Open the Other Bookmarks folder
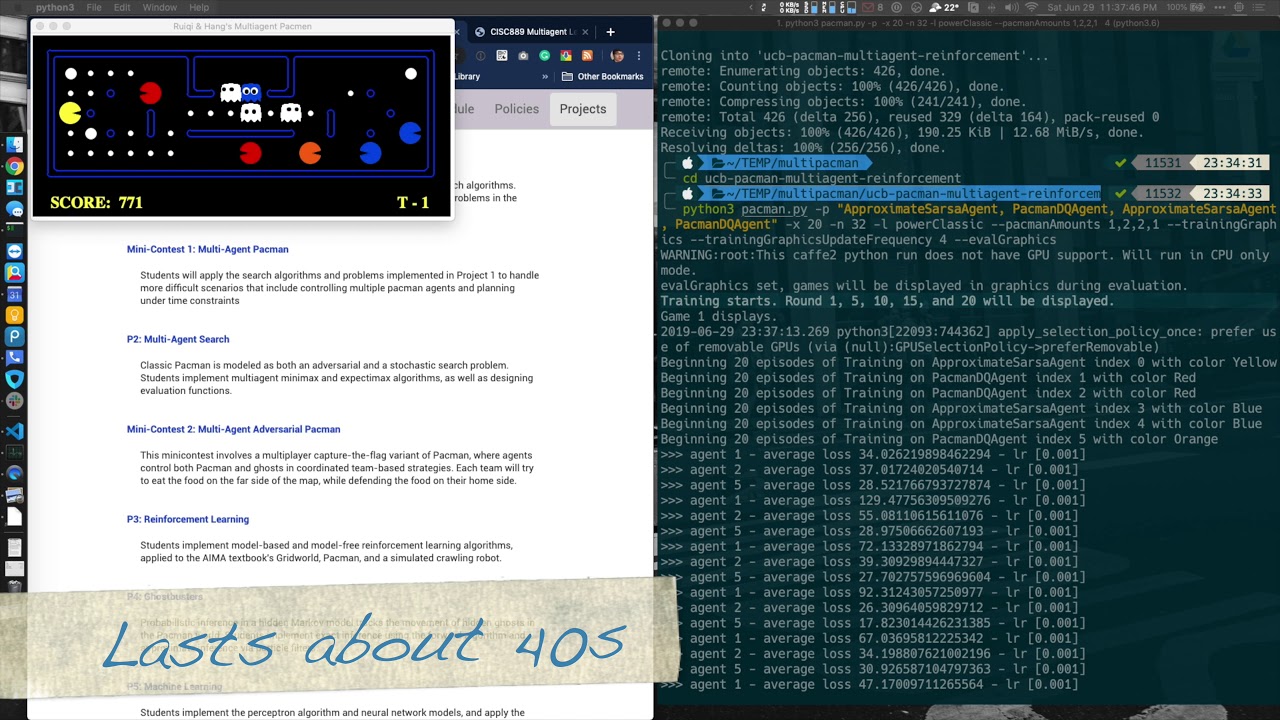The image size is (1280, 720). tap(602, 76)
